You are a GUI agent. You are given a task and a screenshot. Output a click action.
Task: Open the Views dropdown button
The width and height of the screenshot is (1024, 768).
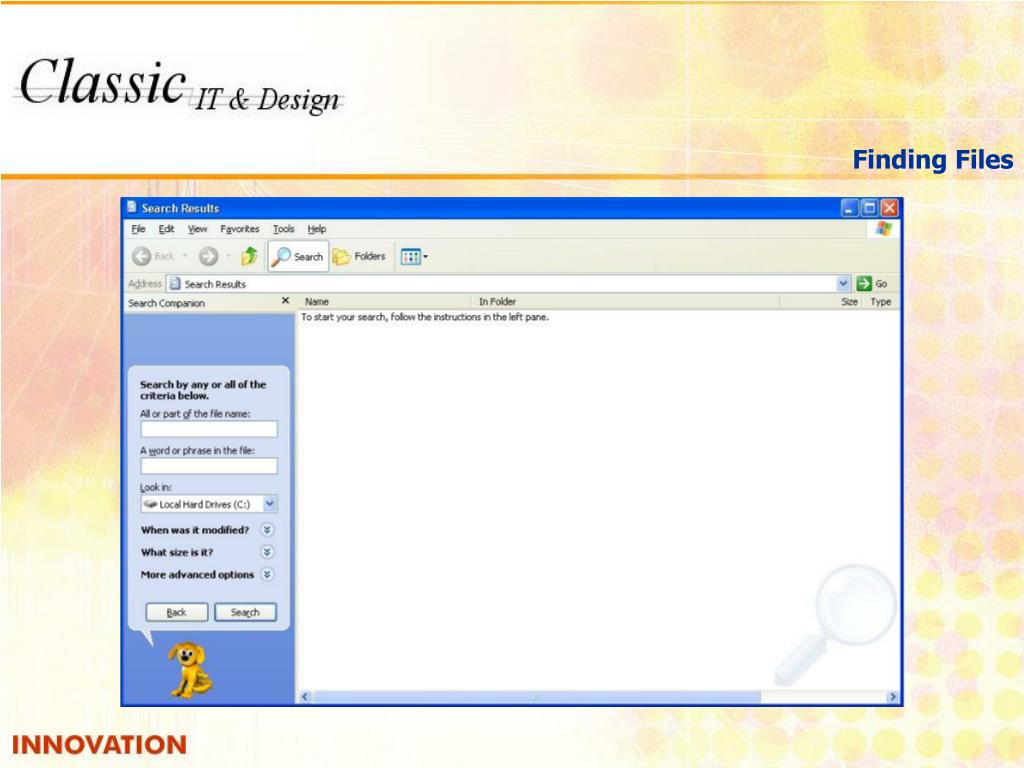[414, 257]
